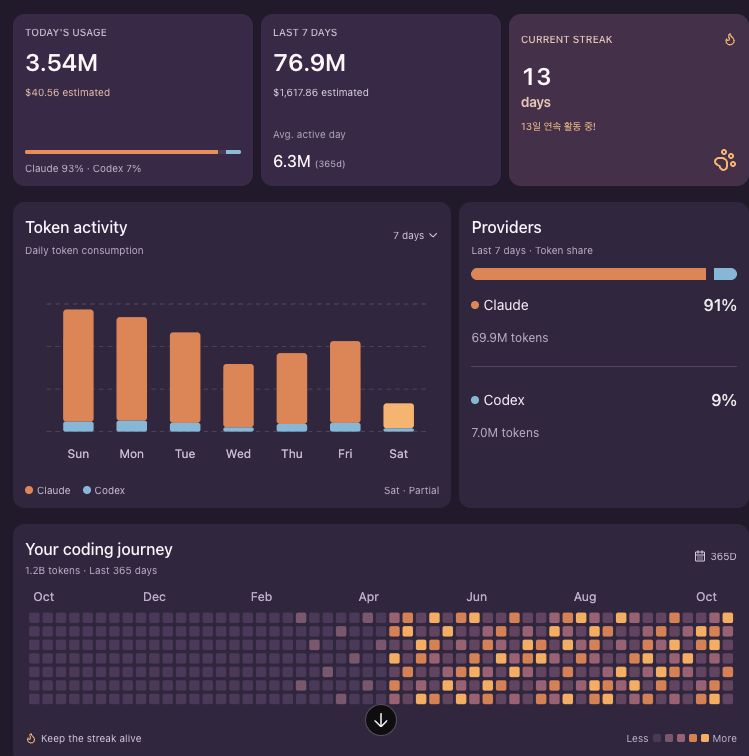The height and width of the screenshot is (756, 749).
Task: Select the Saturday partial bar in the chart
Action: (398, 417)
